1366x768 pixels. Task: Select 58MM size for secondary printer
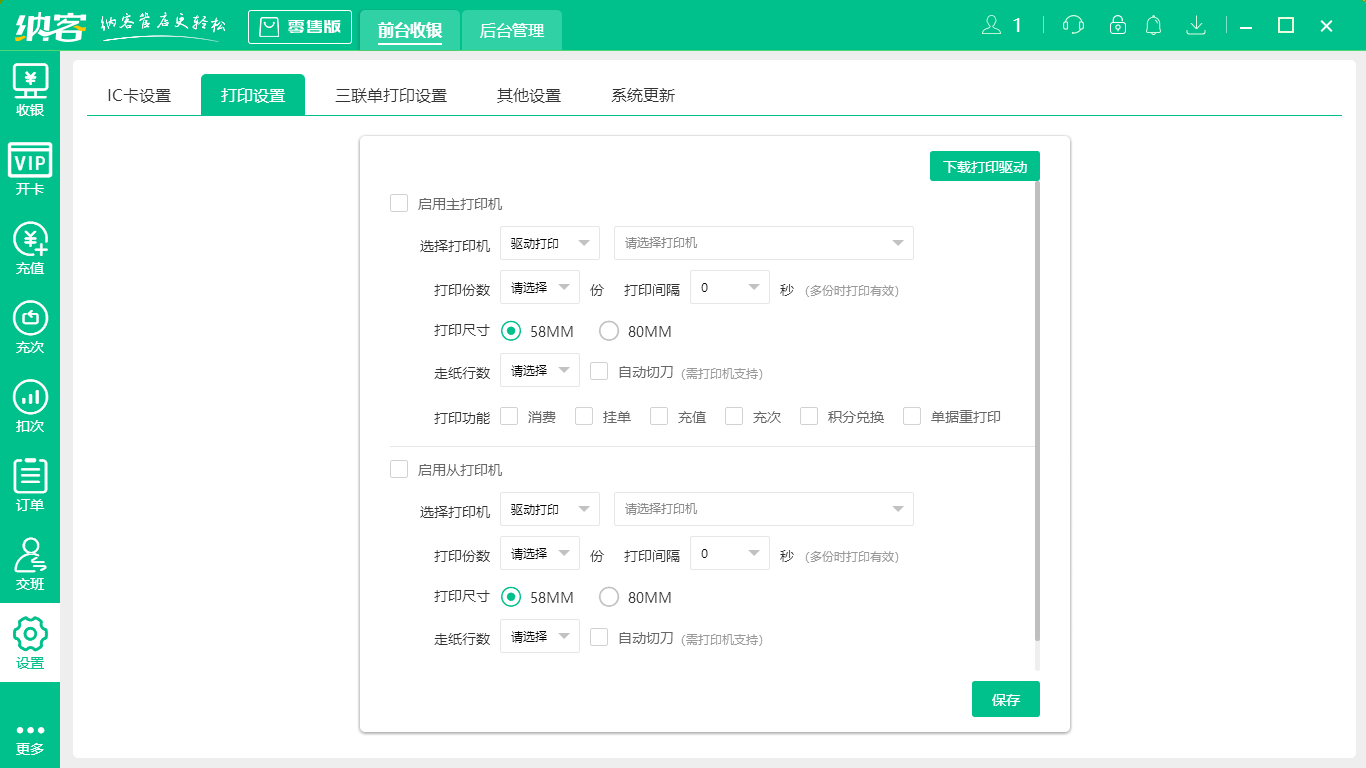[x=511, y=597]
